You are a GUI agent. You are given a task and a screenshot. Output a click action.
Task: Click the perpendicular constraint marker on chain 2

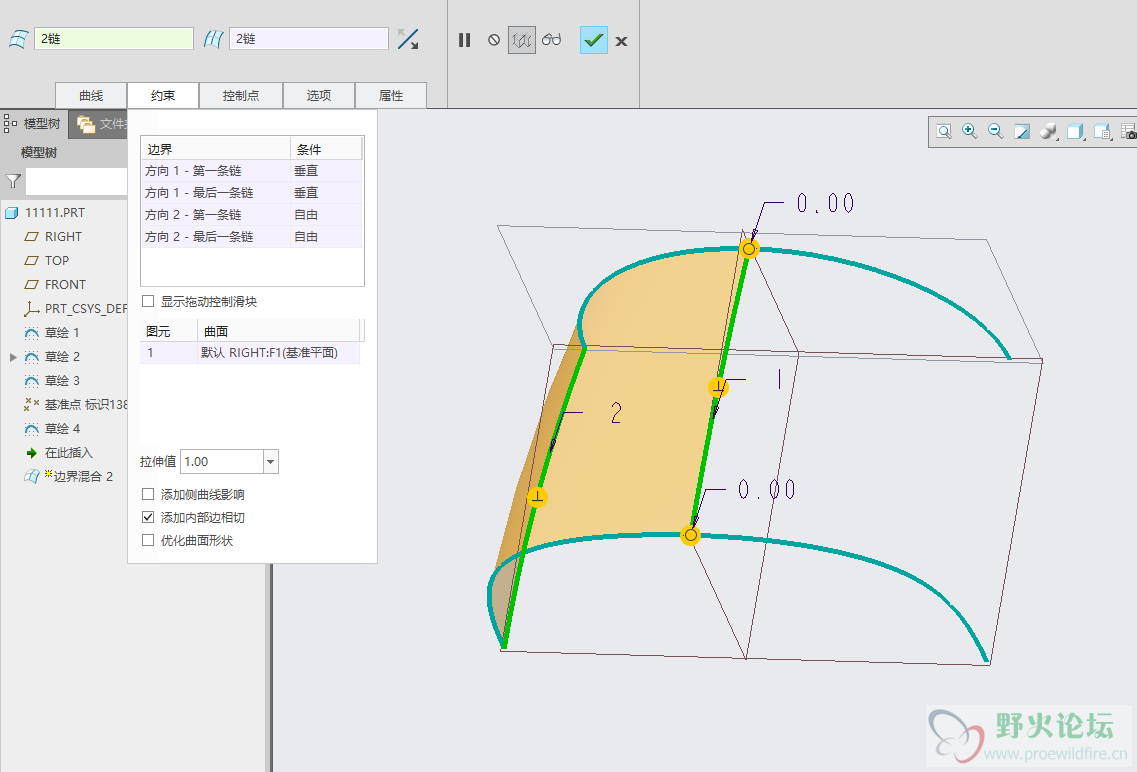point(537,497)
